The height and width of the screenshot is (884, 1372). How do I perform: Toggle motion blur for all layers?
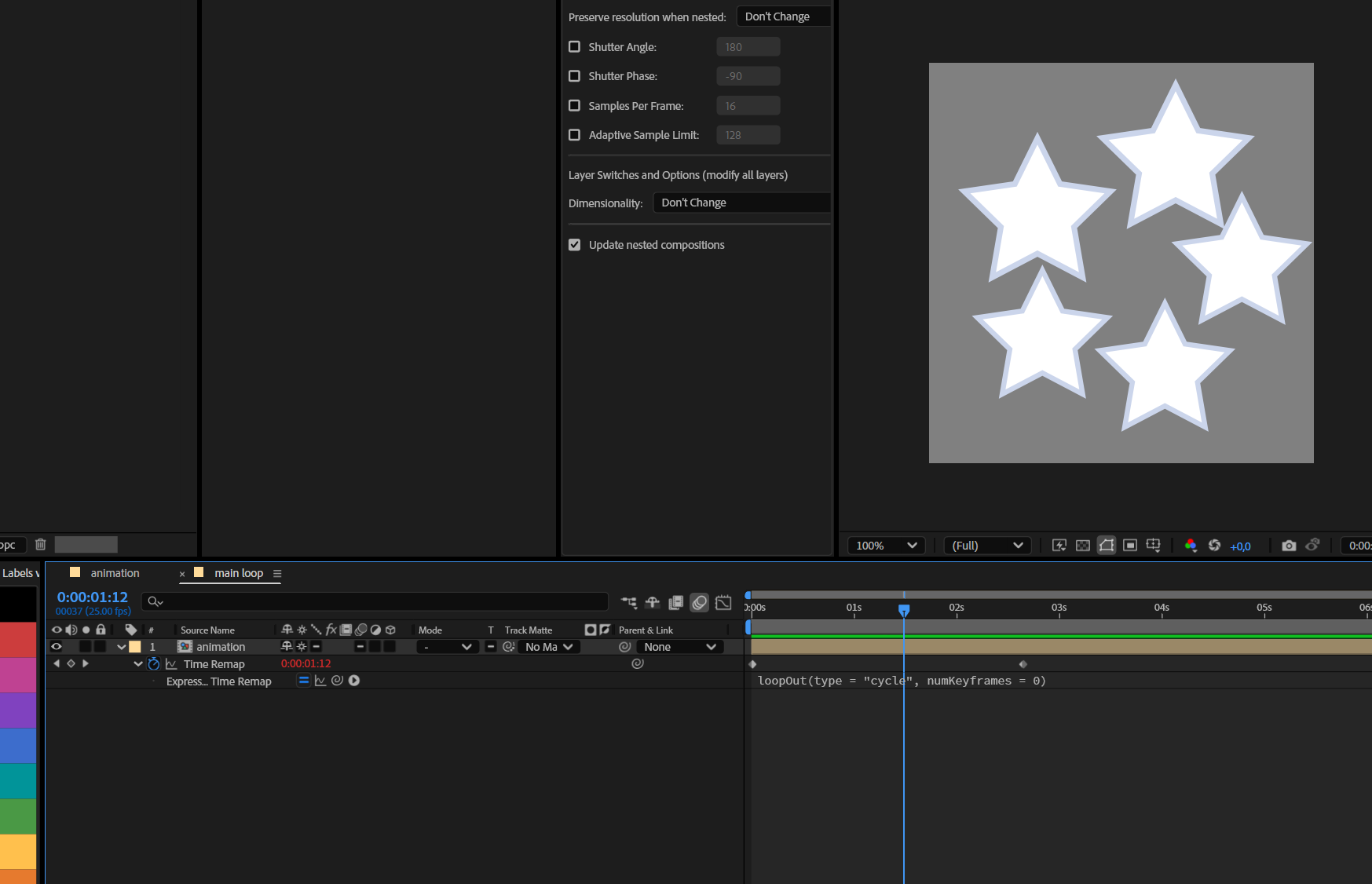point(699,602)
